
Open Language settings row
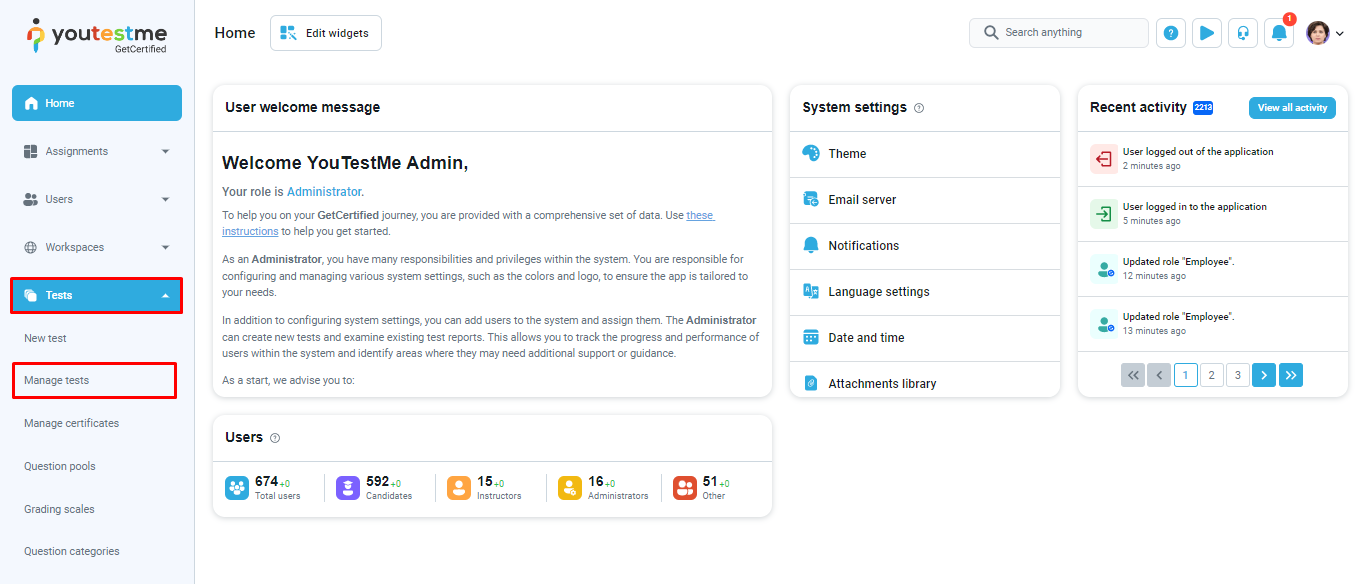pos(924,292)
